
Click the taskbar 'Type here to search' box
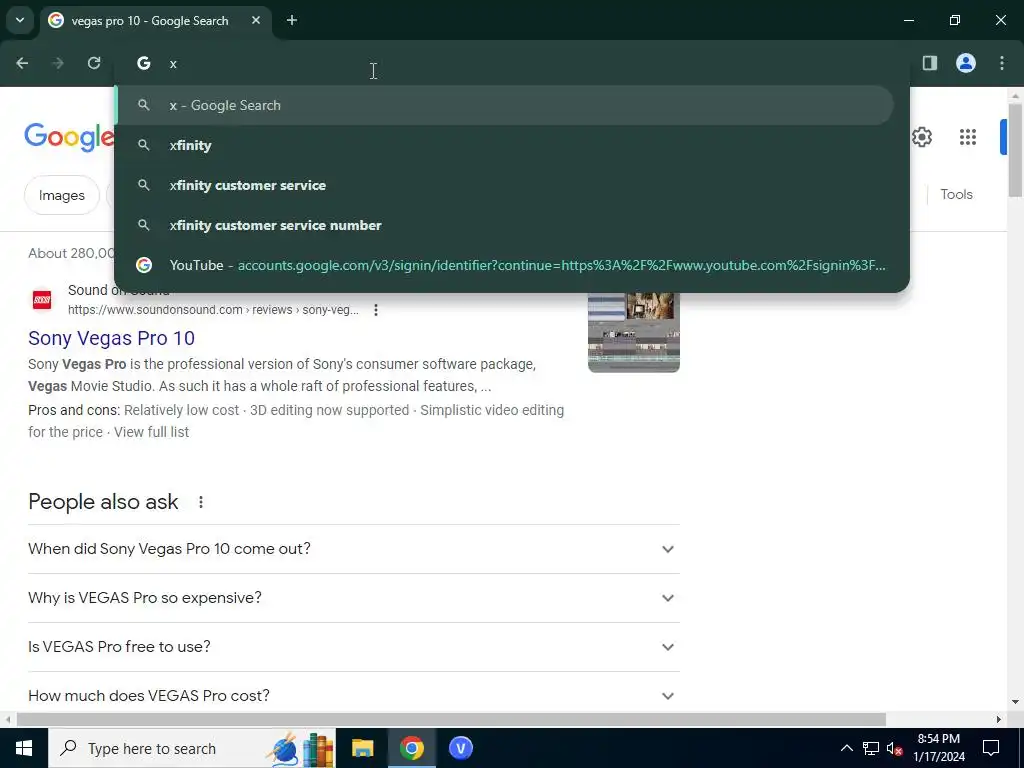(x=191, y=748)
